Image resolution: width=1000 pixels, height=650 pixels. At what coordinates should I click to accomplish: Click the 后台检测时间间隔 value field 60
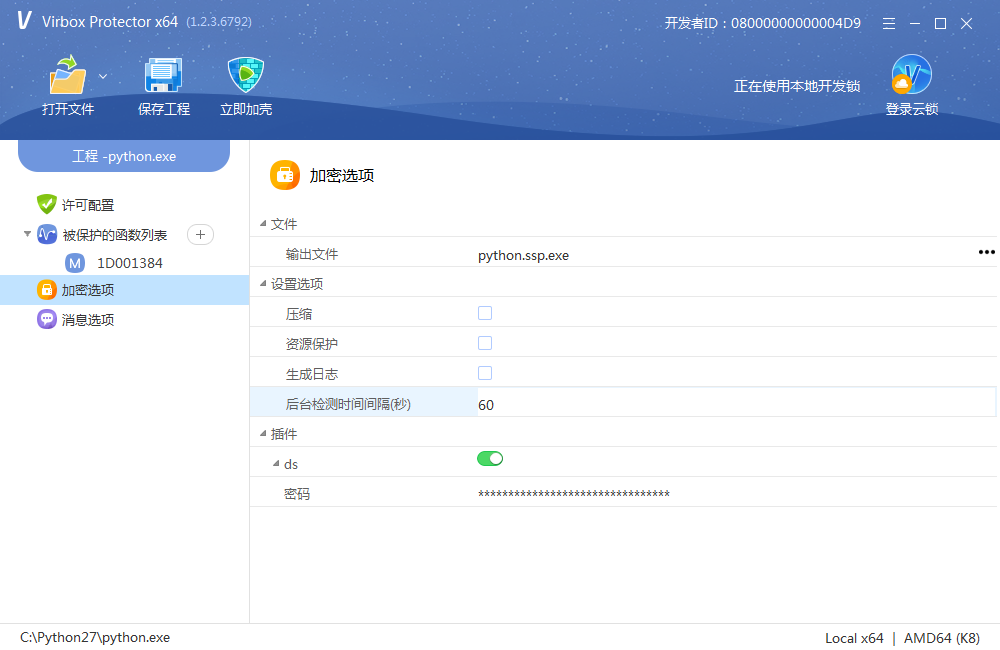pos(736,404)
